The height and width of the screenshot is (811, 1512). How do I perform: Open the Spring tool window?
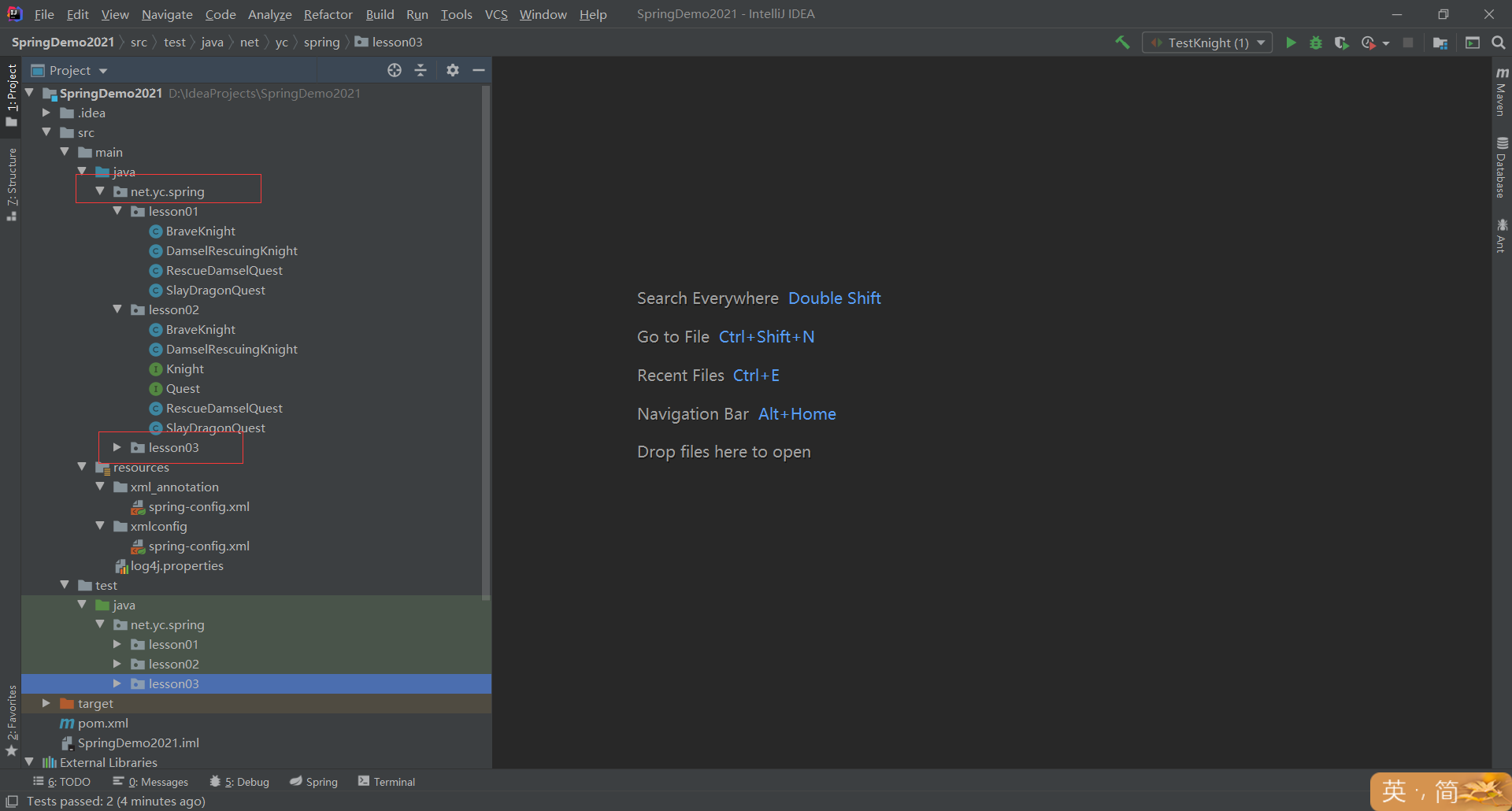[x=313, y=782]
